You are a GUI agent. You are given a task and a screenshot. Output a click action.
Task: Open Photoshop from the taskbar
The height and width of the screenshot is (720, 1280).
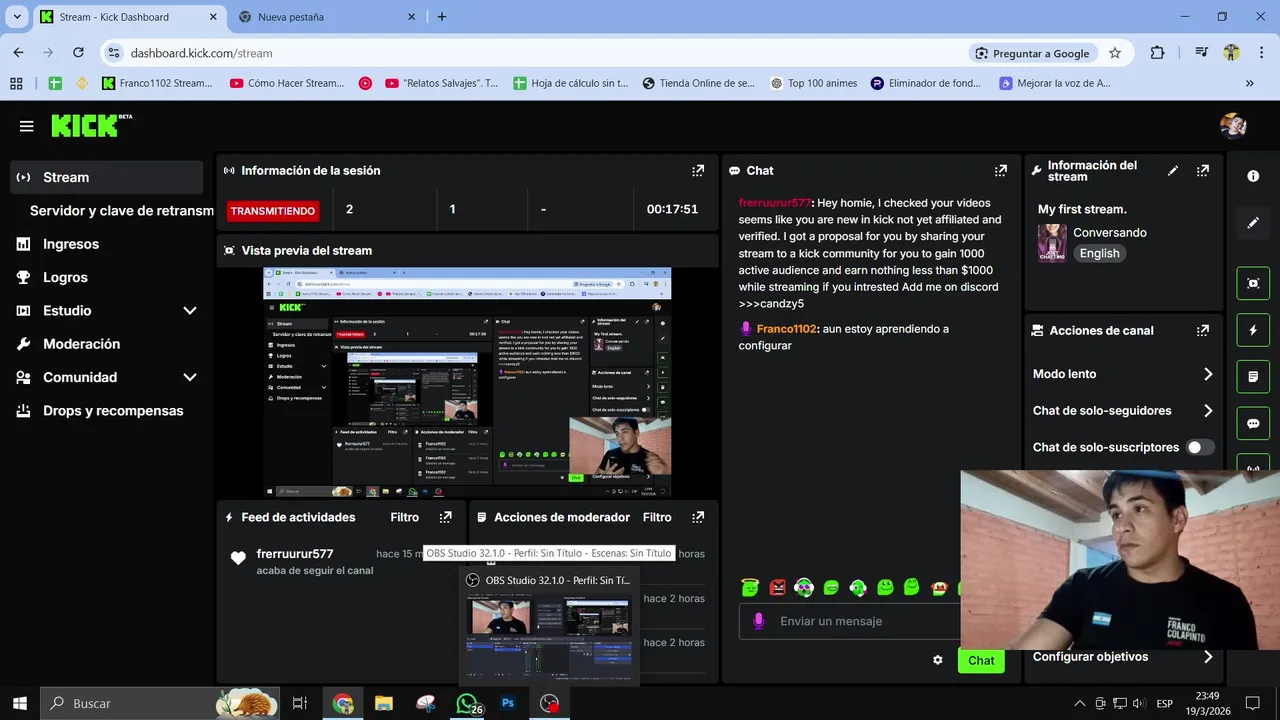508,703
